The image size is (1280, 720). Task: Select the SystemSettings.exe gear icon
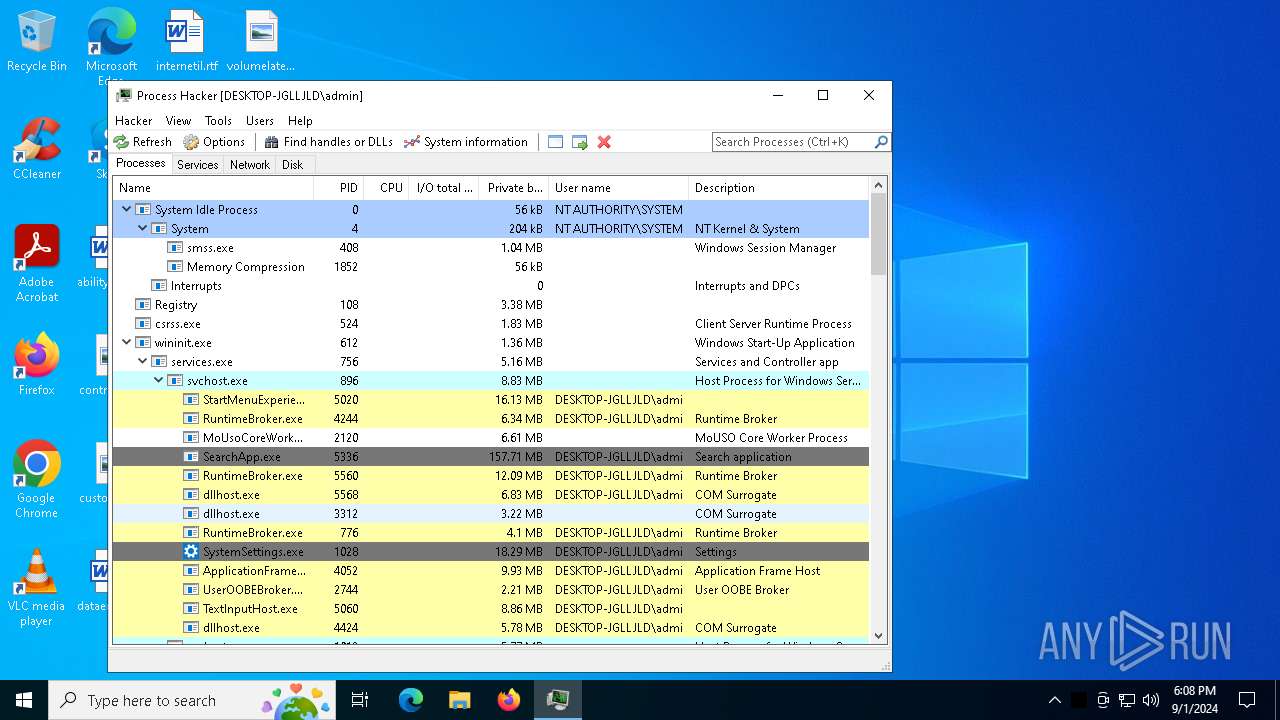[x=191, y=551]
